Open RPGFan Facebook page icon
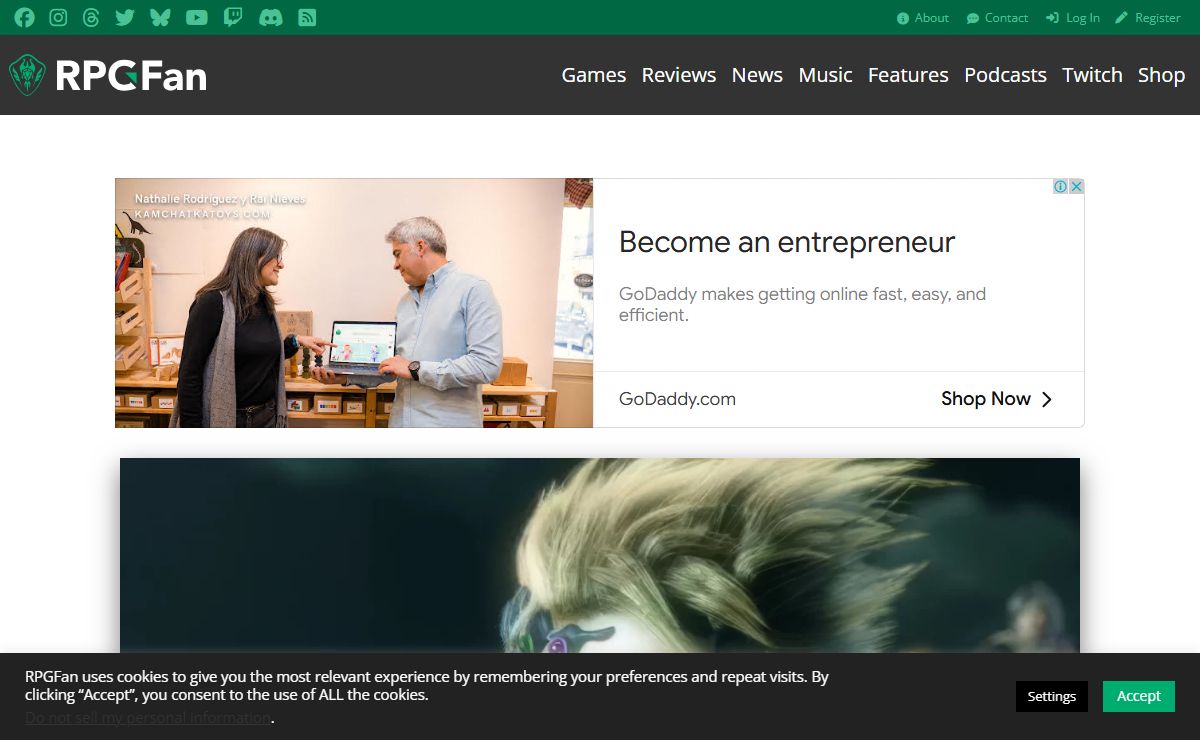 [24, 18]
